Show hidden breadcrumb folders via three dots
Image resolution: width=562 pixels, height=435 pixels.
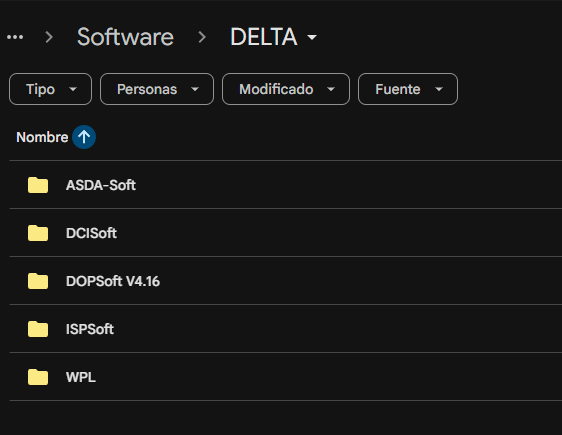tap(15, 37)
